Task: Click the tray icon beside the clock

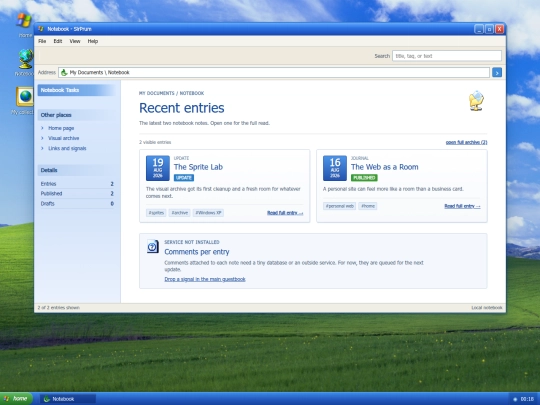Action: pos(515,399)
